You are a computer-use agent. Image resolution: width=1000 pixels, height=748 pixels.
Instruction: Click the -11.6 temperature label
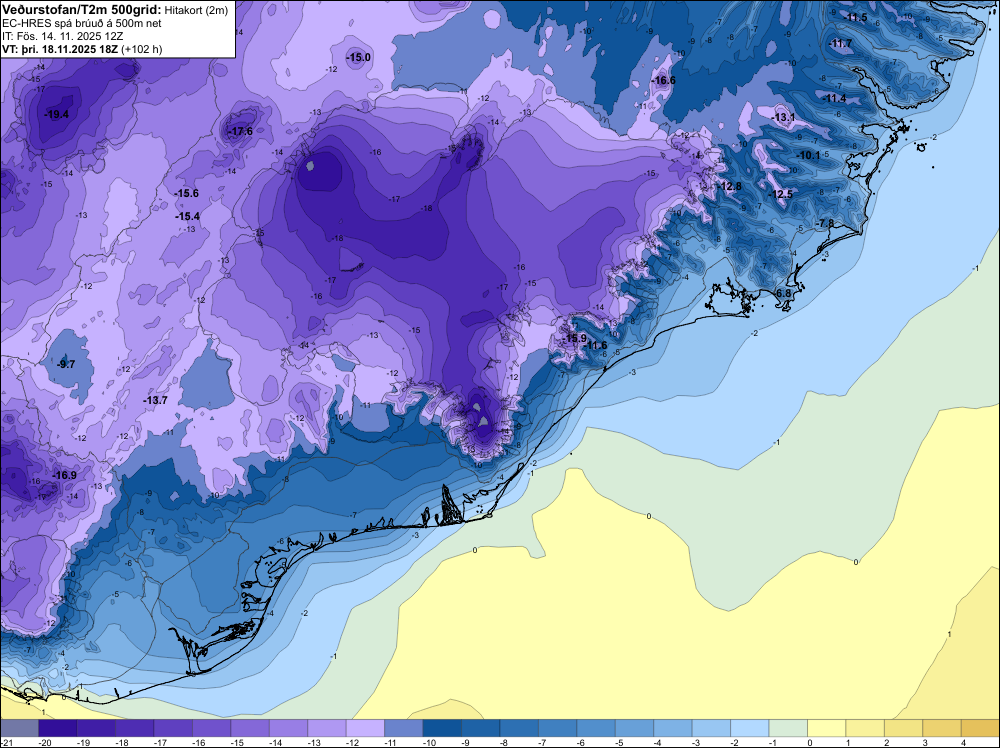(x=596, y=346)
